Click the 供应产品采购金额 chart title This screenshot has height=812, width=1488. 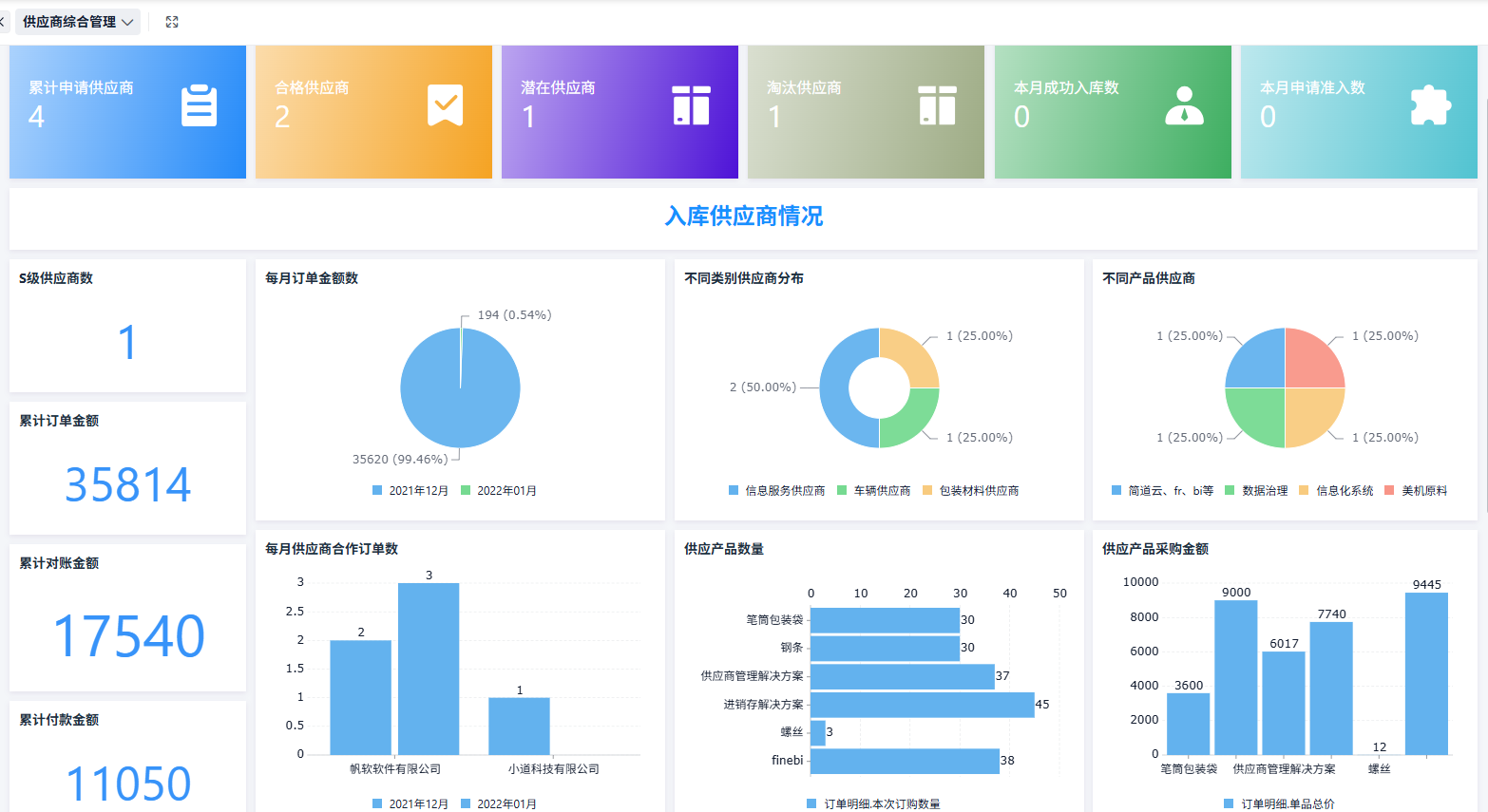1155,549
